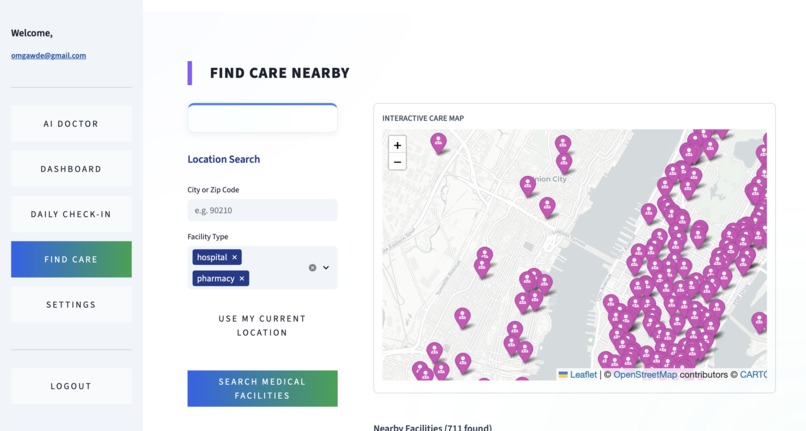This screenshot has height=431, width=806.
Task: Select the topmost left map marker
Action: click(438, 142)
